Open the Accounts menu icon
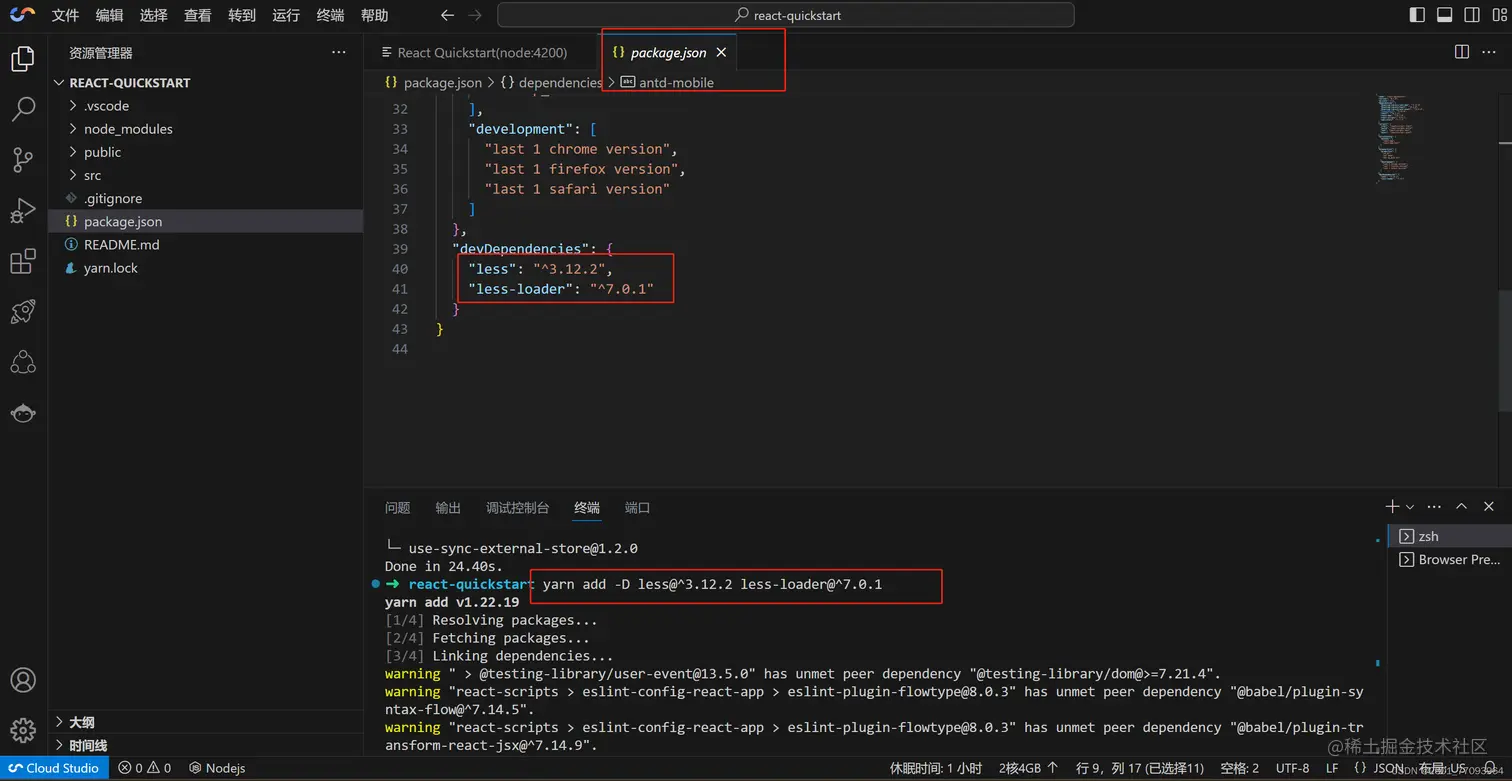This screenshot has height=781, width=1512. point(22,680)
